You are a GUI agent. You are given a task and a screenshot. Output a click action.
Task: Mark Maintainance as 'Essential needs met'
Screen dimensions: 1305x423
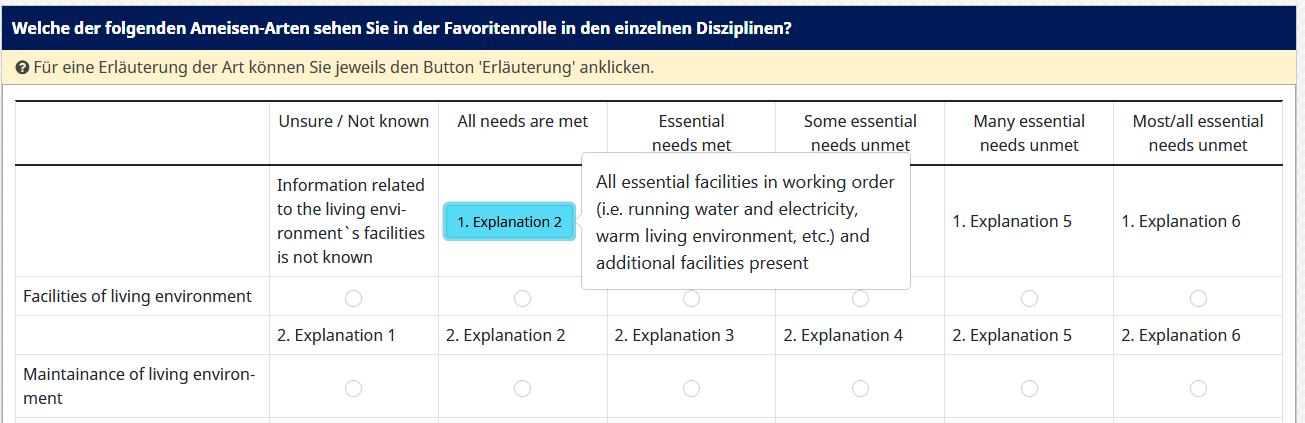[691, 388]
